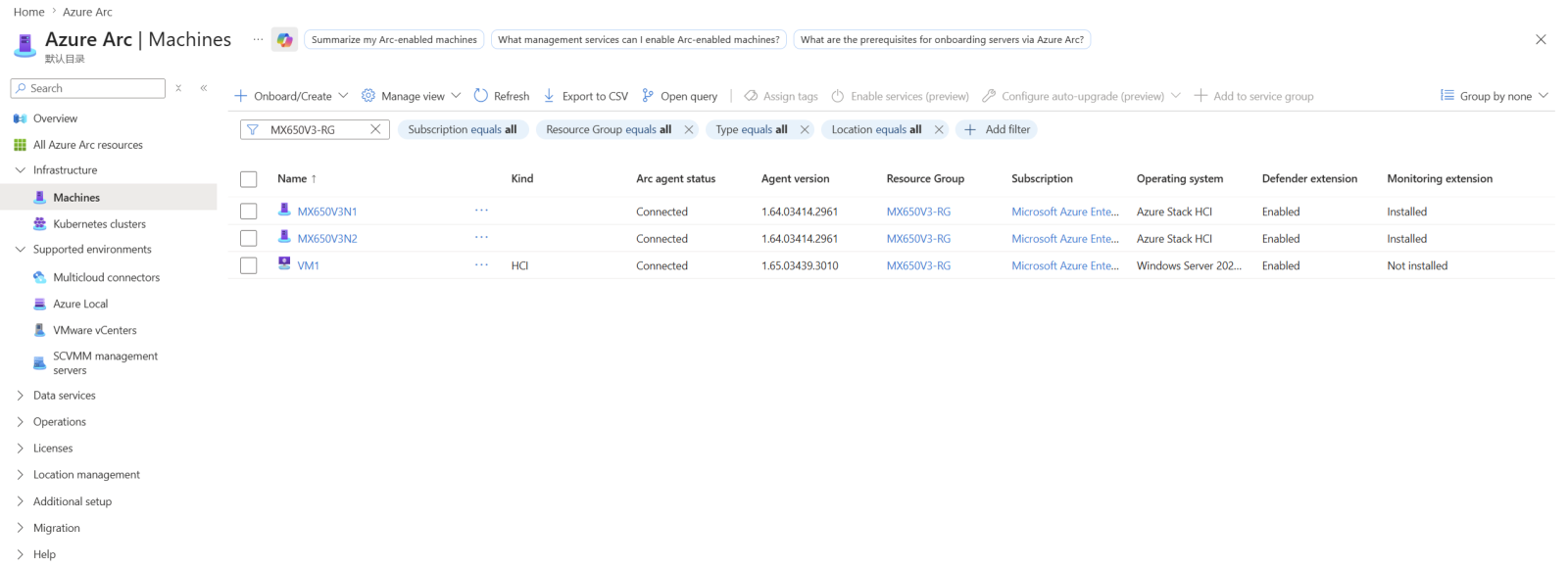Click the Subscription equals all filter
The width and height of the screenshot is (1568, 568).
(463, 129)
